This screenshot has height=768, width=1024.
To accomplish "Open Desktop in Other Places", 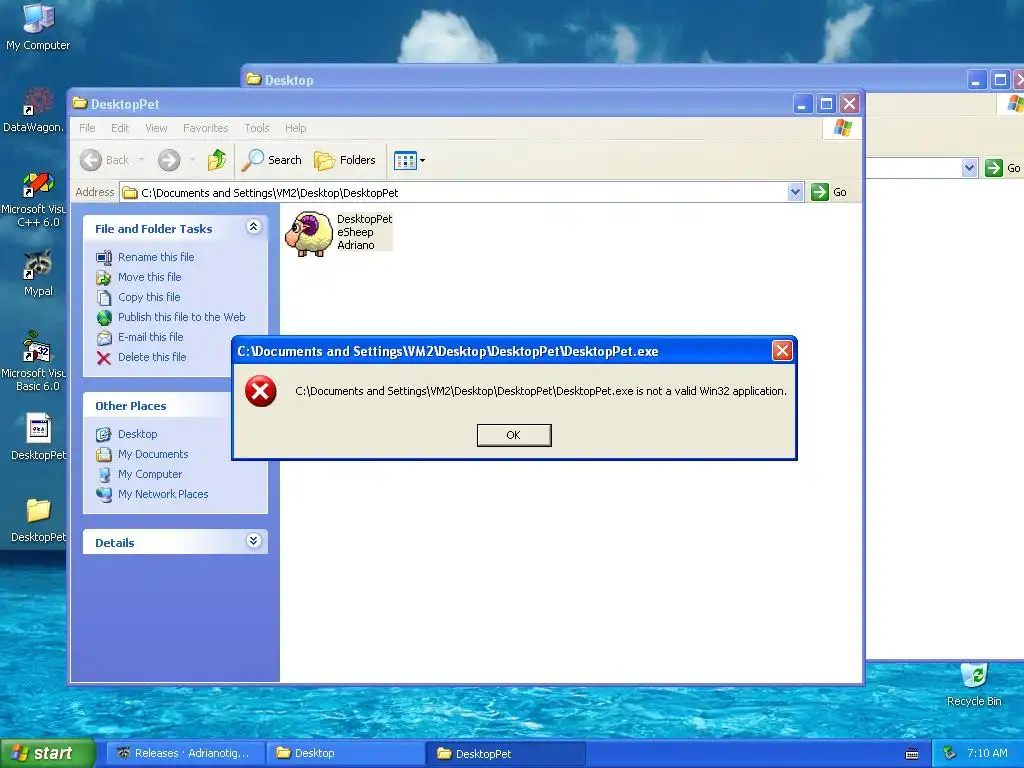I will coord(137,434).
